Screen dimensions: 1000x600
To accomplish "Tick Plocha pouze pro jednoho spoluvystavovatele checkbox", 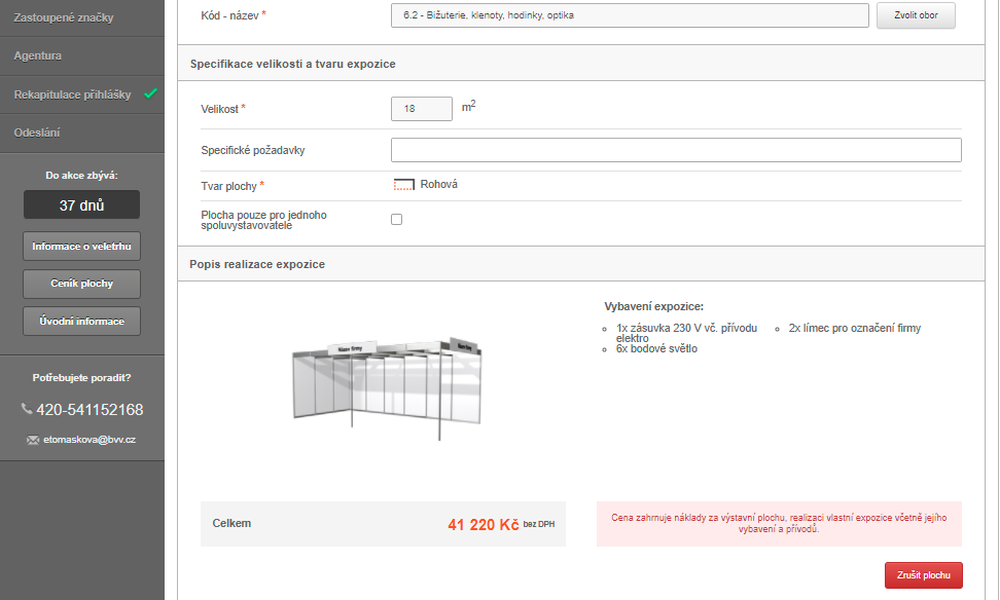I will coord(397,219).
